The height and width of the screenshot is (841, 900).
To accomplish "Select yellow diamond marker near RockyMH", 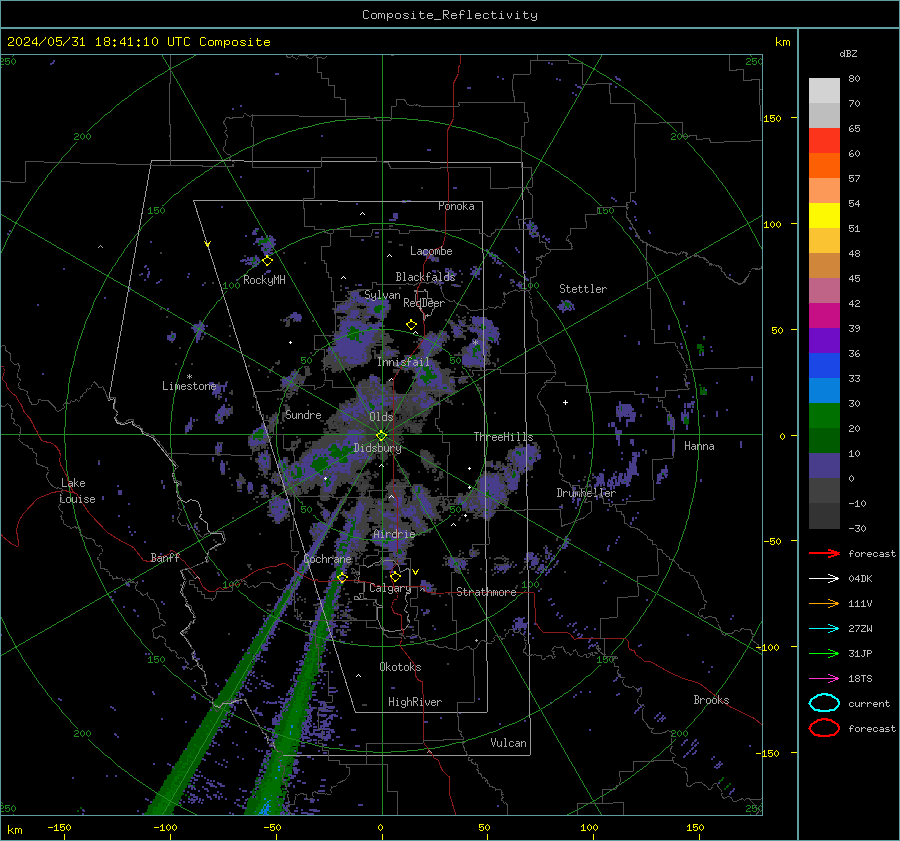I will pyautogui.click(x=267, y=261).
